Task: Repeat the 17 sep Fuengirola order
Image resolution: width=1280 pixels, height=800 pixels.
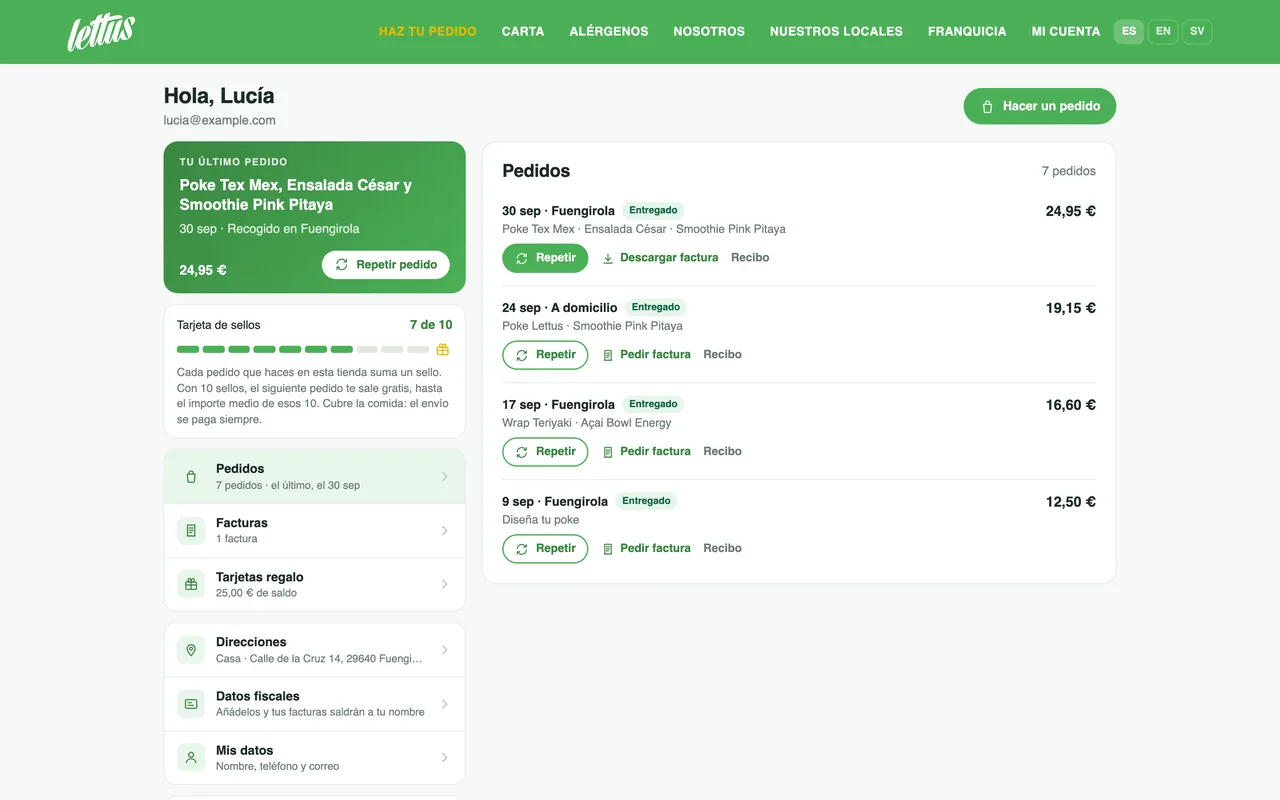Action: (x=545, y=452)
